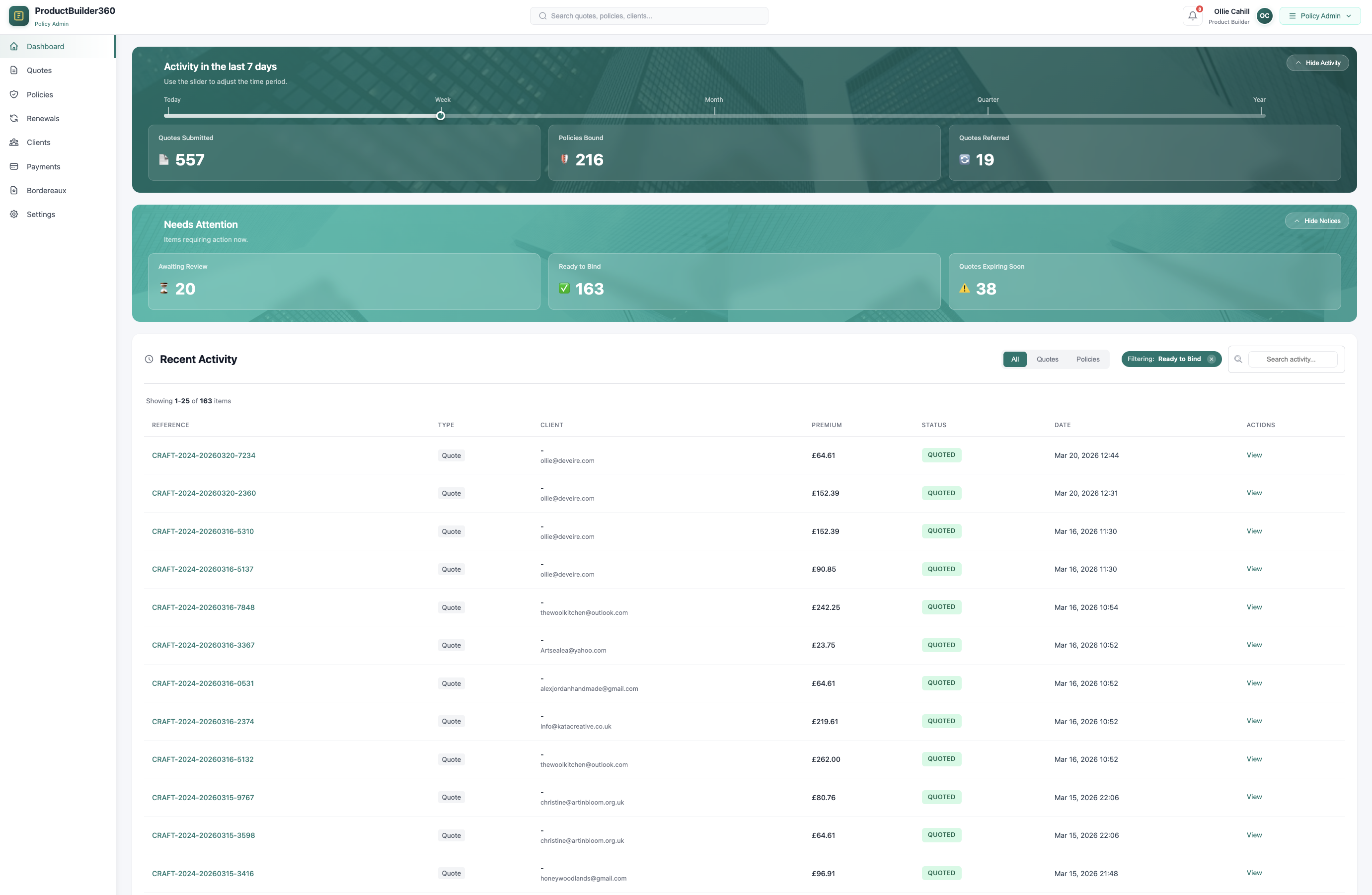Click the Bordereaux file icon in sidebar

click(14, 191)
